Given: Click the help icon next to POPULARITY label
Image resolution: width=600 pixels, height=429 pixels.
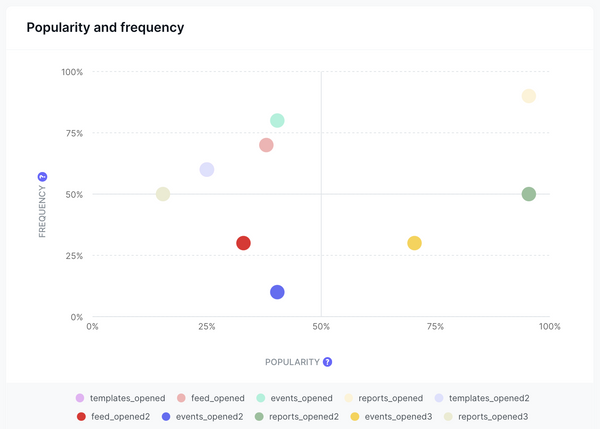Looking at the screenshot, I should pos(327,362).
